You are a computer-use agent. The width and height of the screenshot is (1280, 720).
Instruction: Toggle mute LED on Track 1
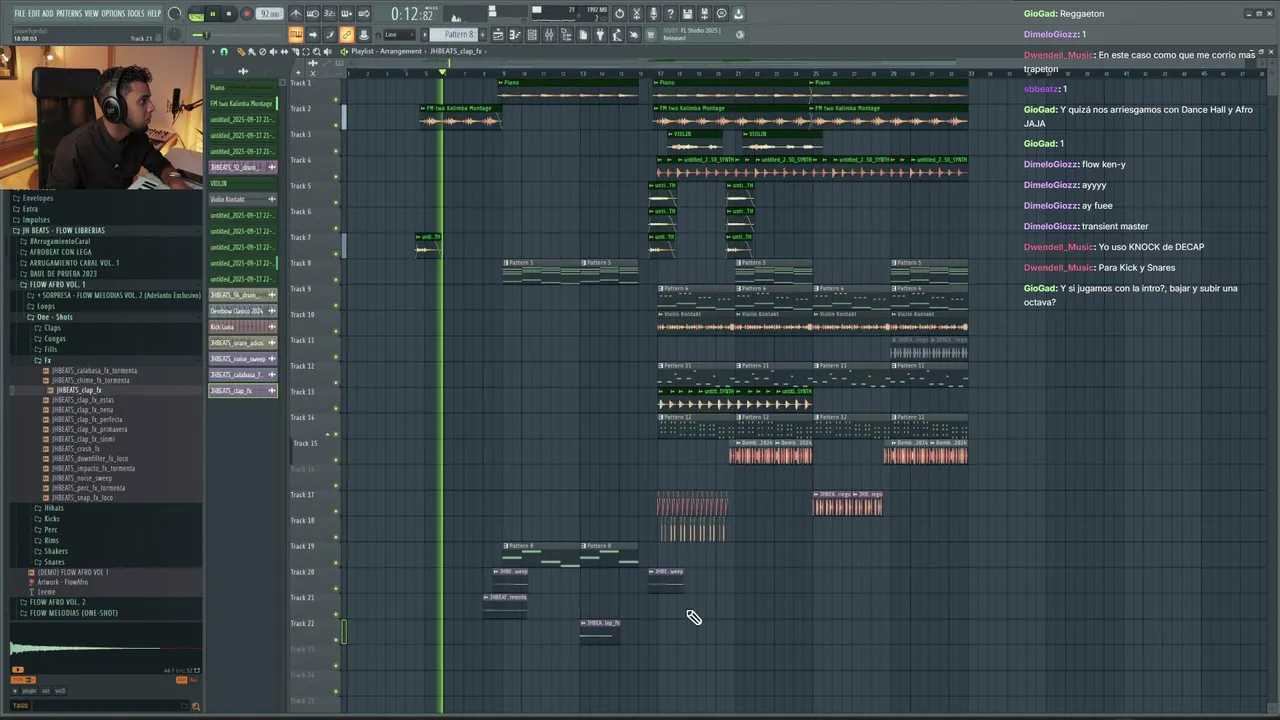coord(336,100)
